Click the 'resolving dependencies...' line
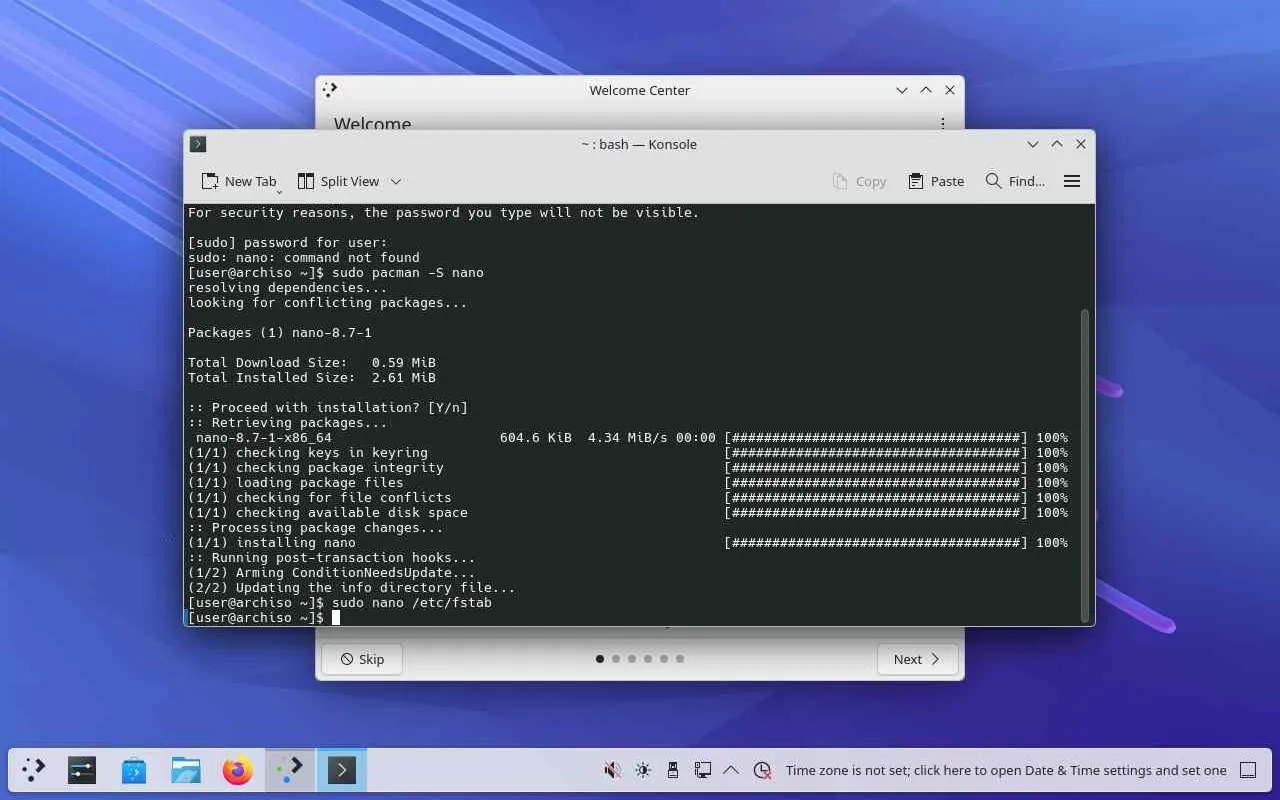Viewport: 1280px width, 800px height. [x=288, y=287]
